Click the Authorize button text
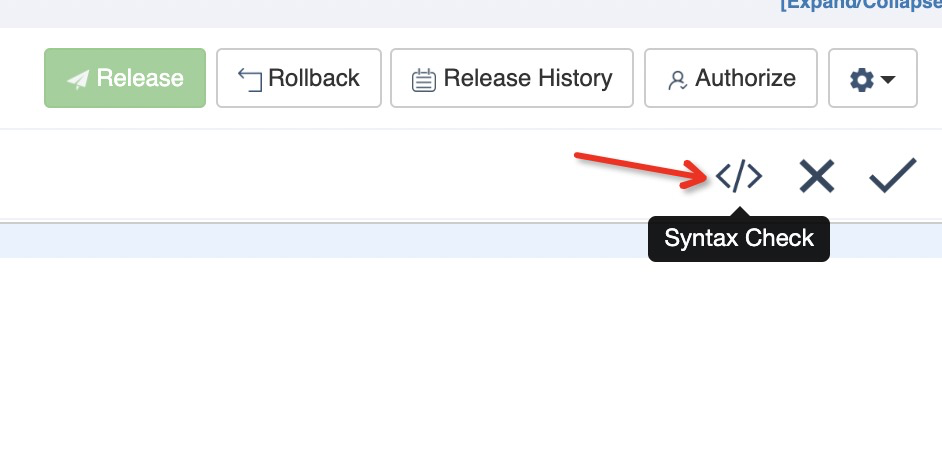The width and height of the screenshot is (942, 470). [746, 78]
